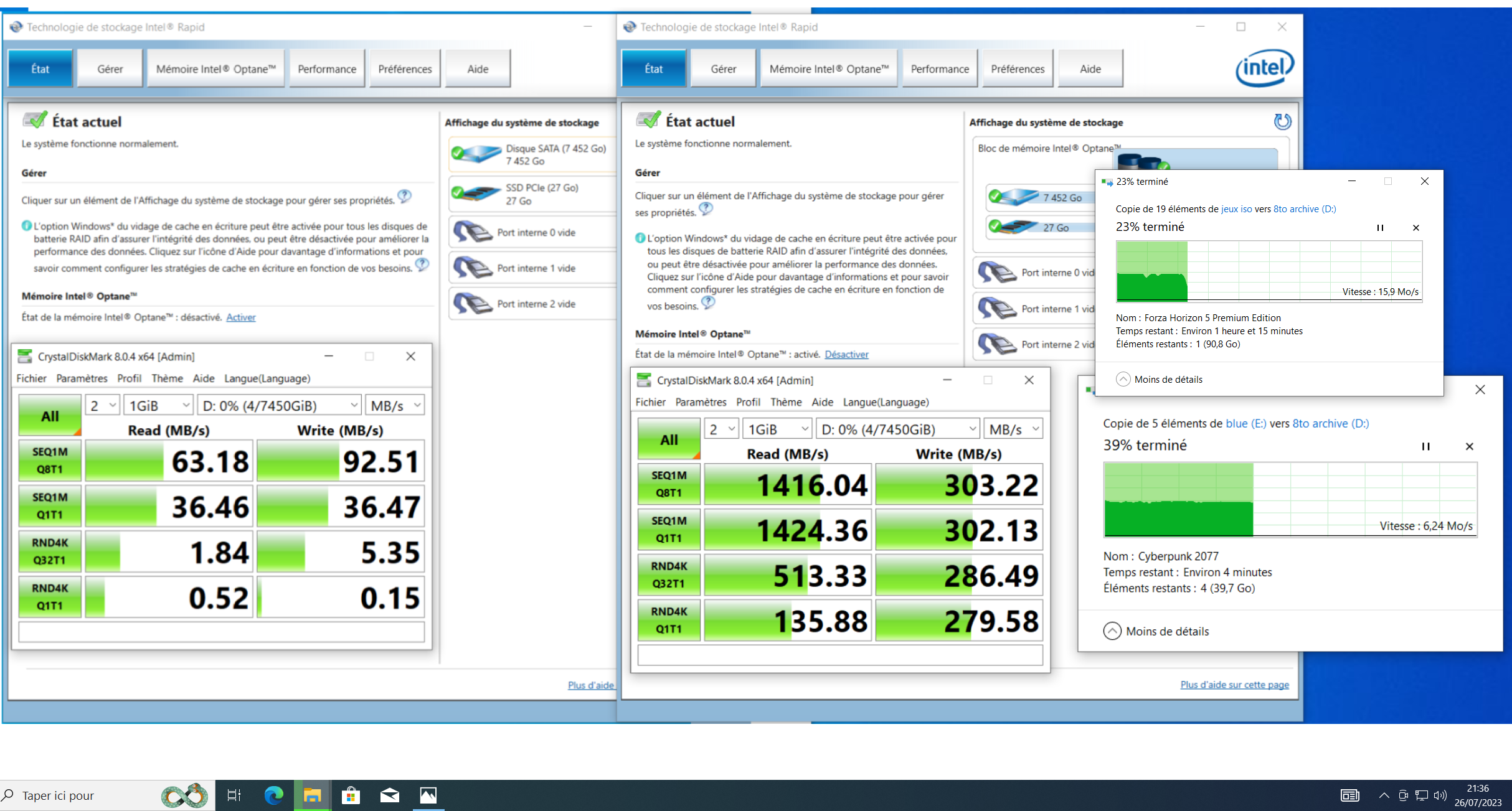1512x811 pixels.
Task: Click the Activer link for Optane memory
Action: tap(240, 317)
